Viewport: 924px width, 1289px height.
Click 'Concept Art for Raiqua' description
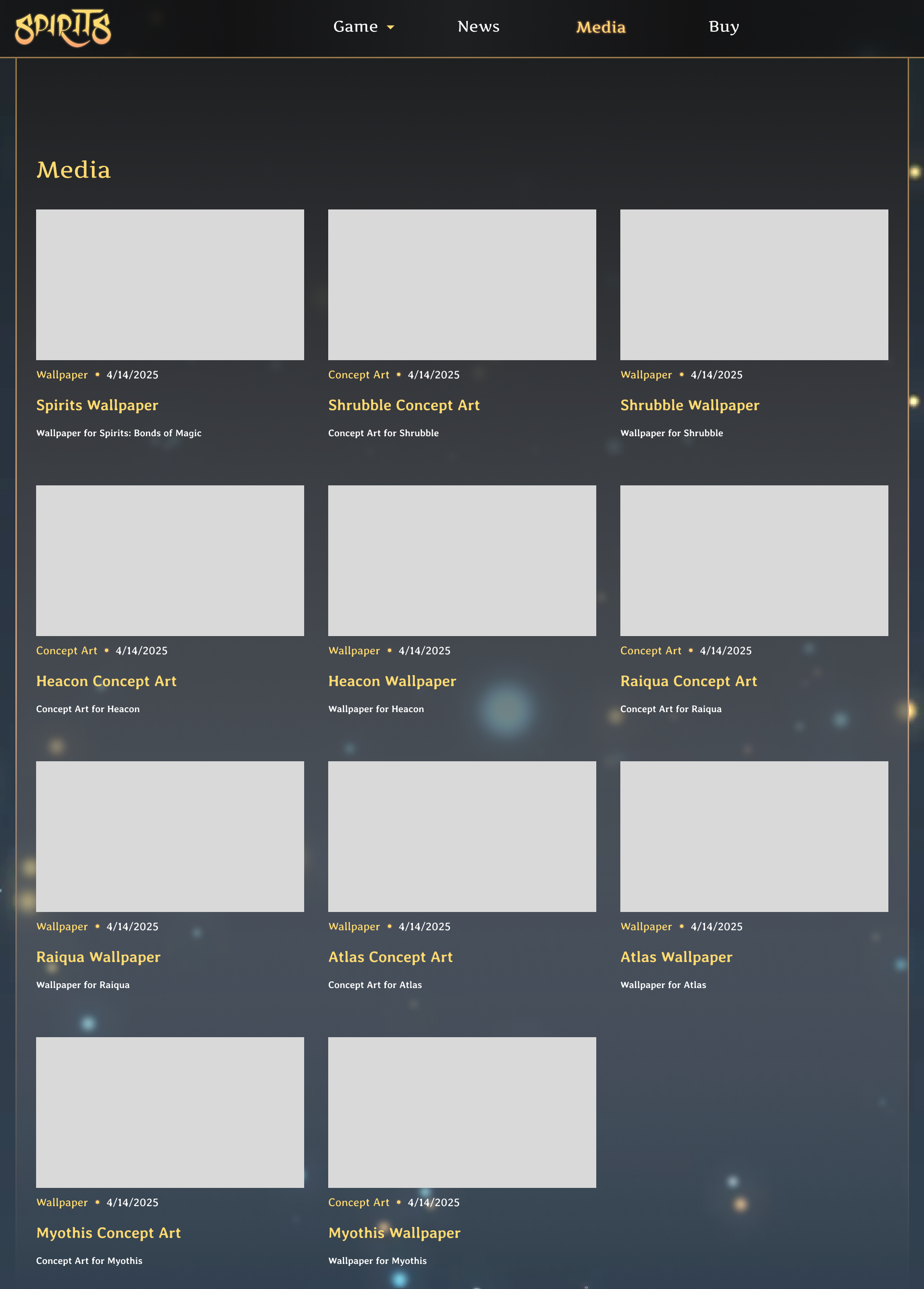pyautogui.click(x=671, y=709)
